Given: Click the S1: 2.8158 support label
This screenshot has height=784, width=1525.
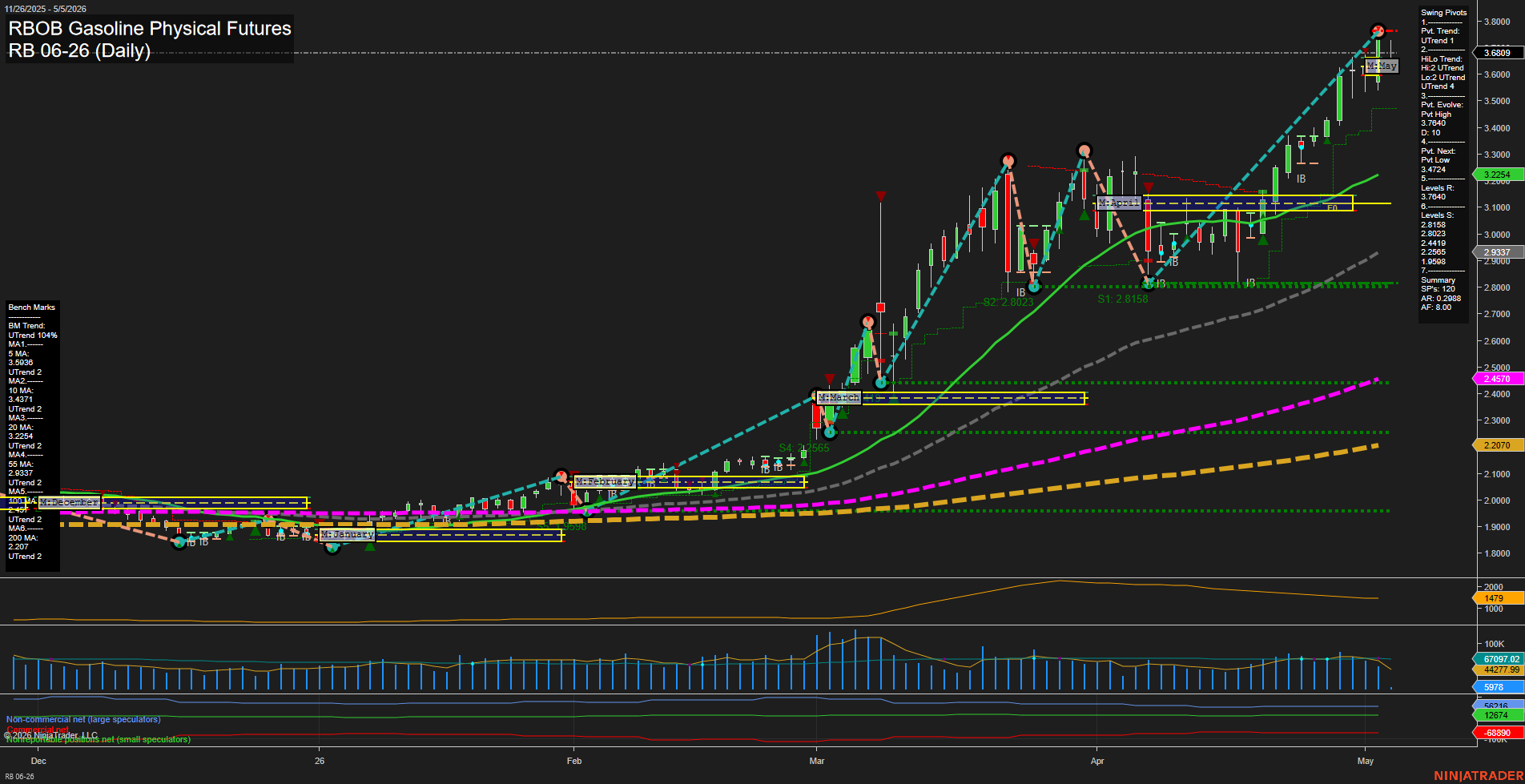Looking at the screenshot, I should (1123, 299).
